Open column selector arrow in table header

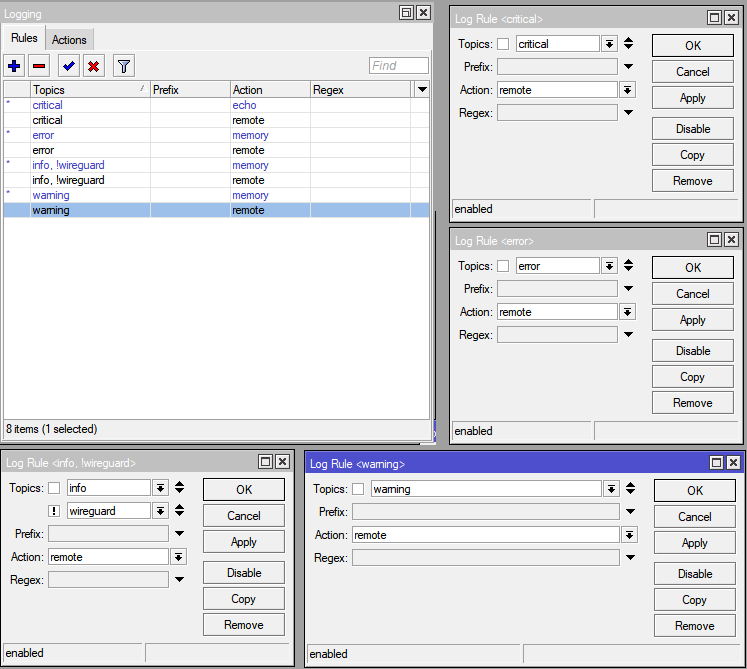pyautogui.click(x=422, y=89)
